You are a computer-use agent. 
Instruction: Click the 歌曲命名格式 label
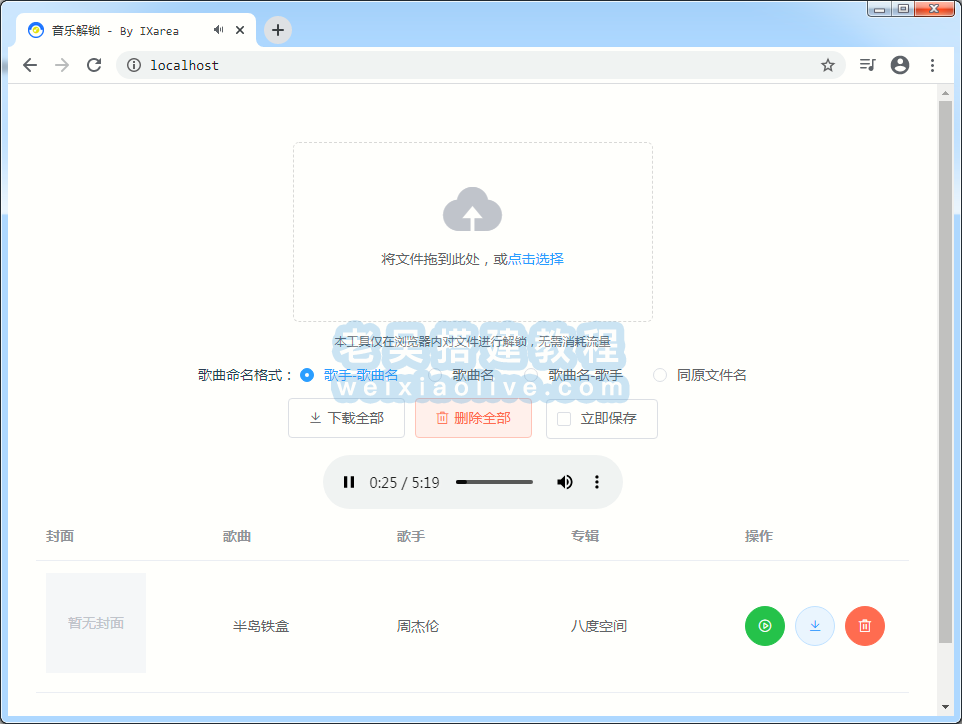[245, 375]
